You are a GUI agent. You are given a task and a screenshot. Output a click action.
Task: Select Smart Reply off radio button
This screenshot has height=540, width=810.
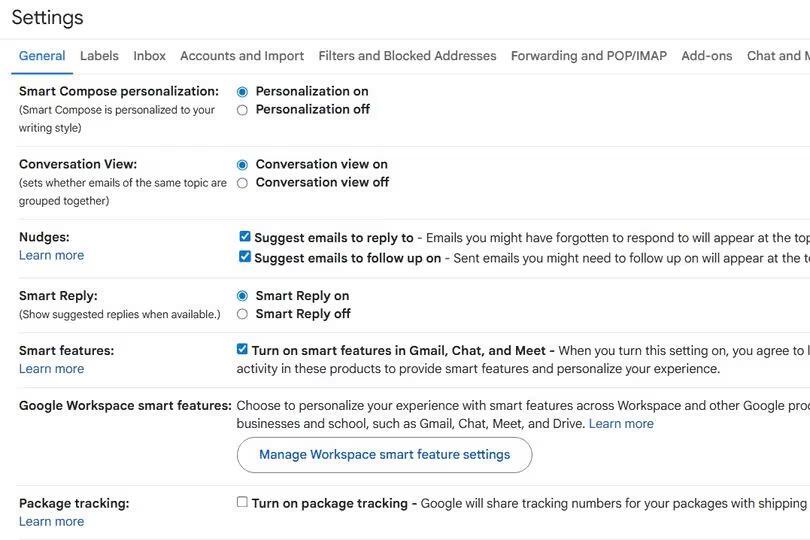[242, 314]
